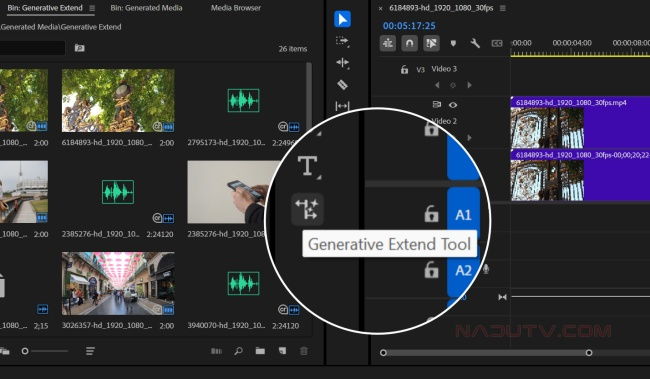This screenshot has height=379, width=650.
Task: Open the timeline panel menu
Action: click(502, 8)
